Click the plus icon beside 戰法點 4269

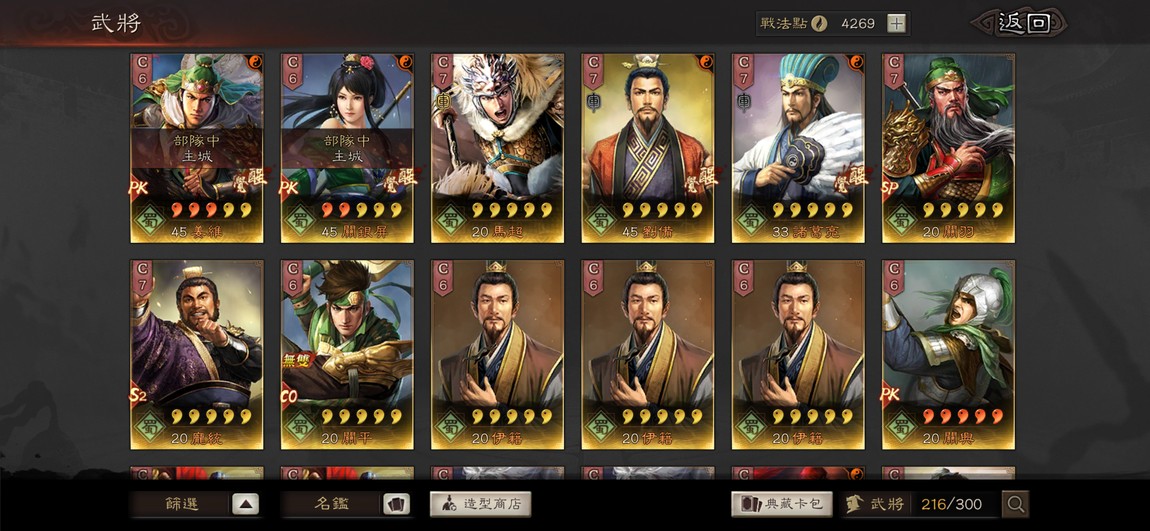tap(896, 23)
